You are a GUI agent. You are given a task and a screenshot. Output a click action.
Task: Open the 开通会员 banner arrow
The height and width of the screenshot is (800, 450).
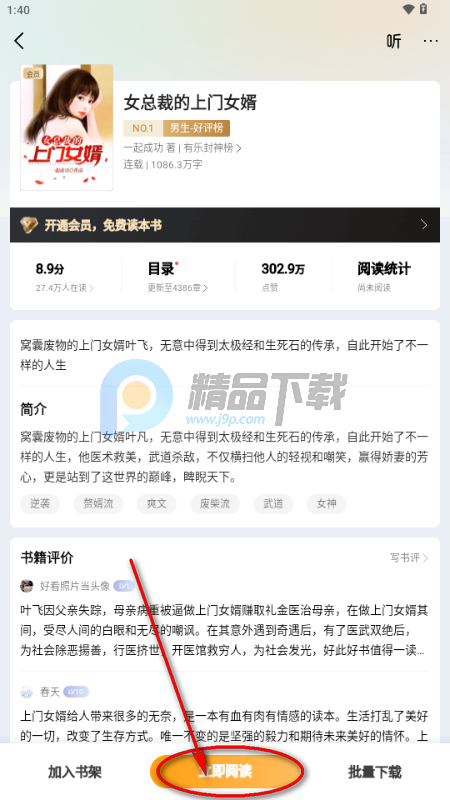(x=424, y=225)
